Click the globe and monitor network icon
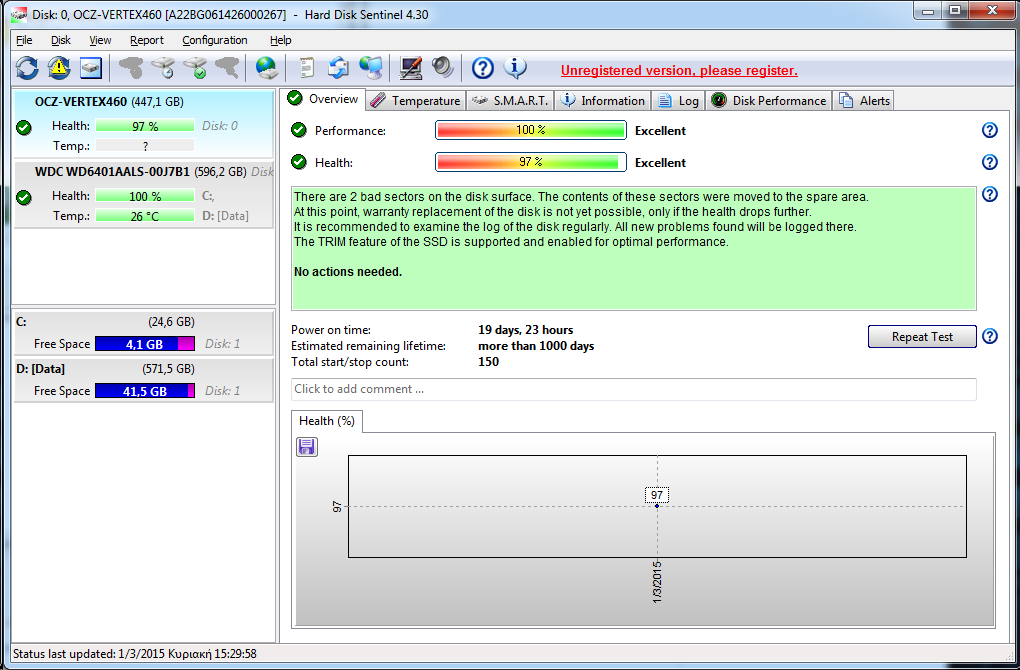This screenshot has height=670, width=1020. click(371, 68)
